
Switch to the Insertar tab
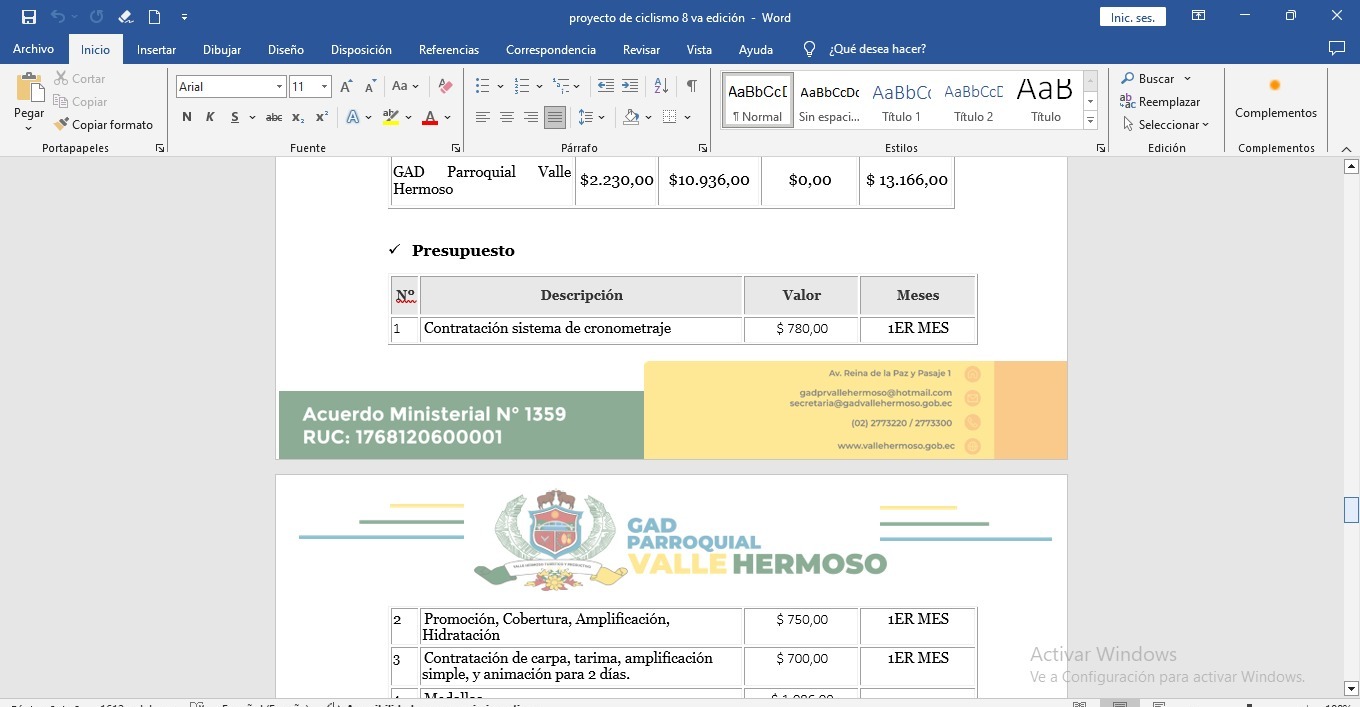(156, 50)
